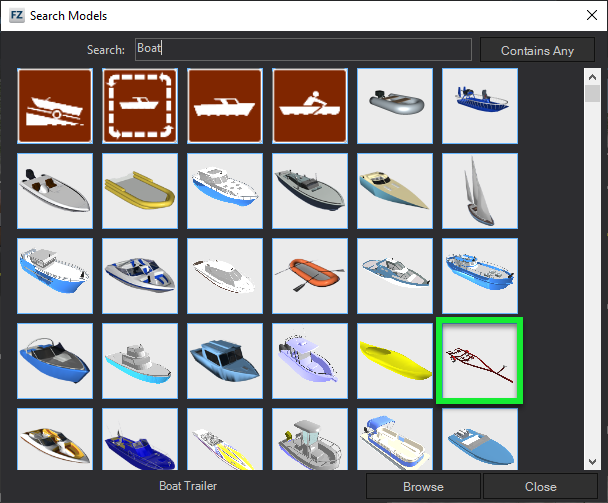Select the sailboat model thumbnail
The image size is (608, 503).
pos(480,191)
